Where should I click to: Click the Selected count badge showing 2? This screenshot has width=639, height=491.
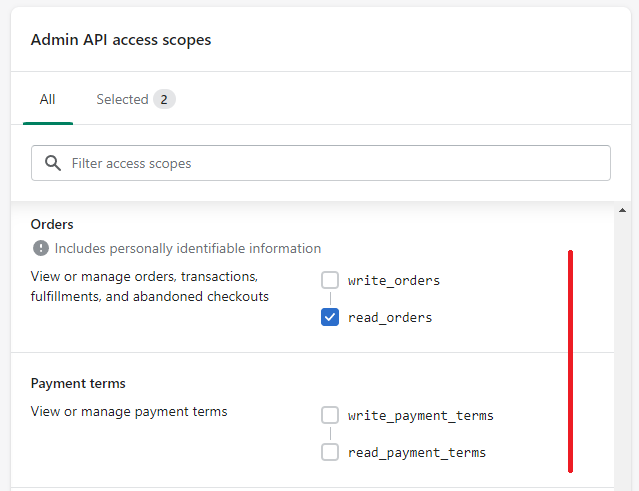[x=164, y=99]
